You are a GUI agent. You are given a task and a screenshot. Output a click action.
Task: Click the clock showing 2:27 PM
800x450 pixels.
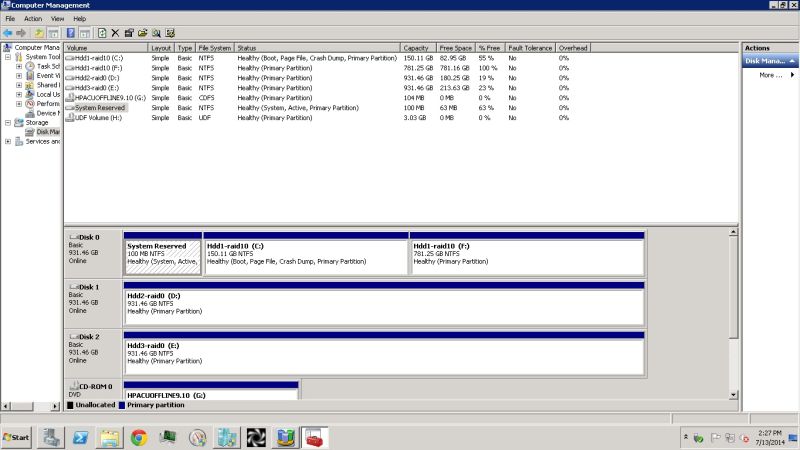click(769, 437)
